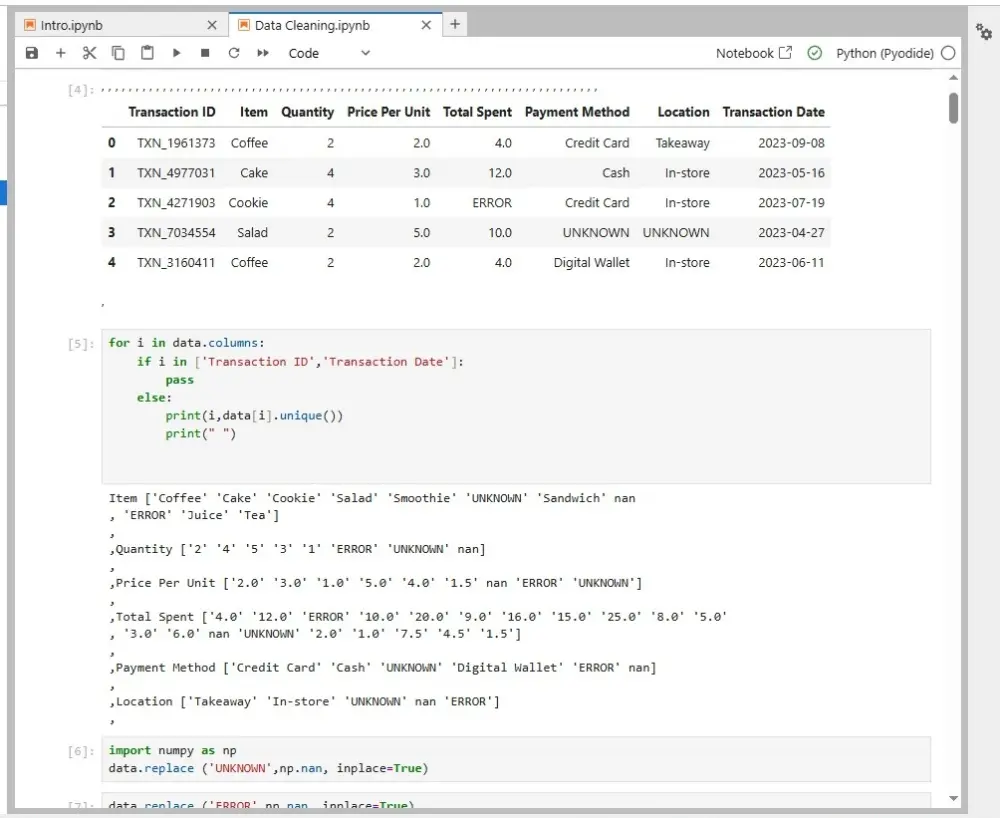
Task: Click the Price Per Unit column header
Action: coord(388,112)
